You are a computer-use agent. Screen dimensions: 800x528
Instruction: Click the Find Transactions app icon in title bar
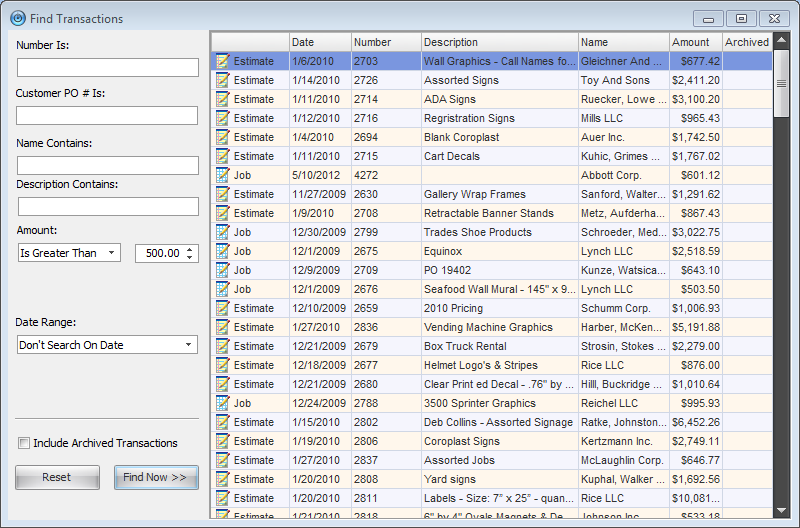(17, 18)
